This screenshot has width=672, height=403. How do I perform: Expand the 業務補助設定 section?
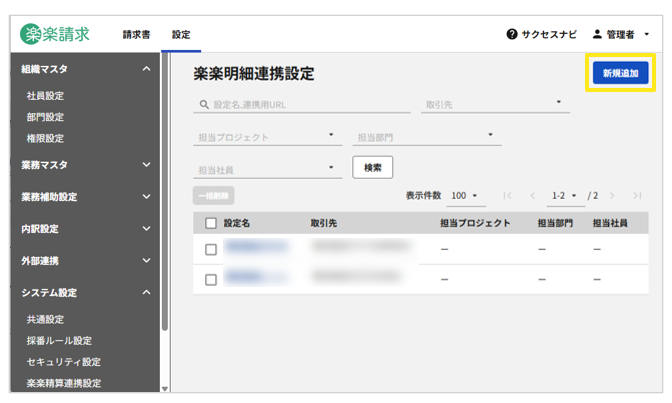(146, 197)
